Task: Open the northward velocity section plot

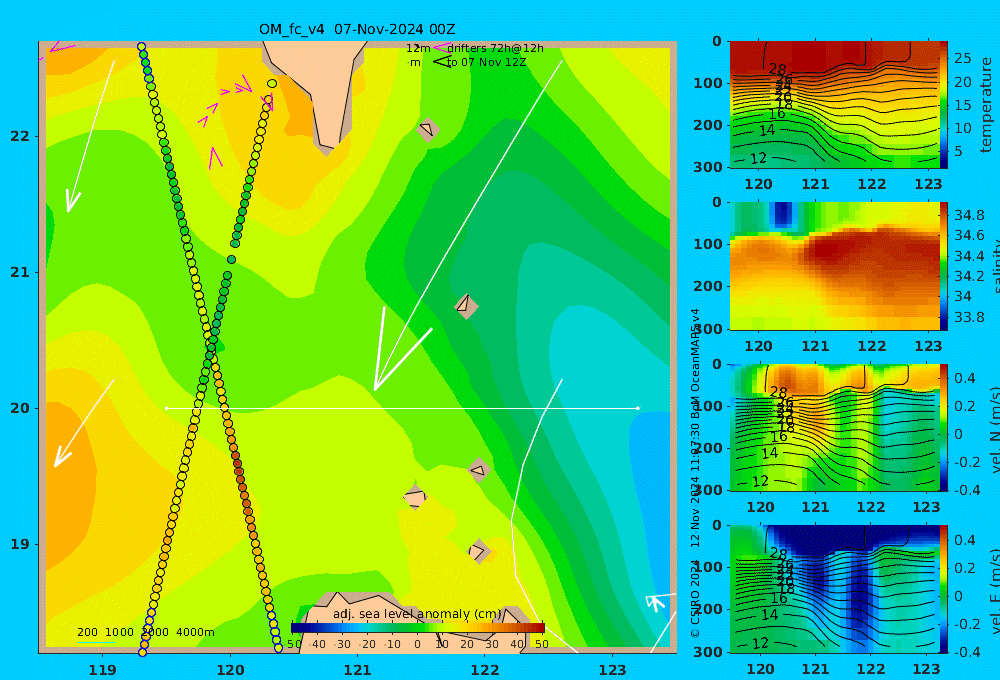Action: pyautogui.click(x=834, y=427)
